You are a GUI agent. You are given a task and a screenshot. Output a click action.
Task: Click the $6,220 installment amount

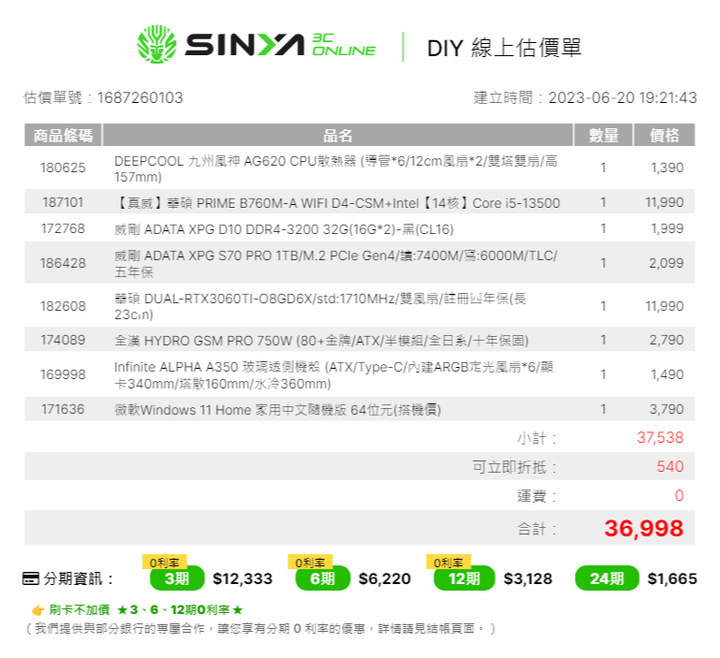[385, 579]
